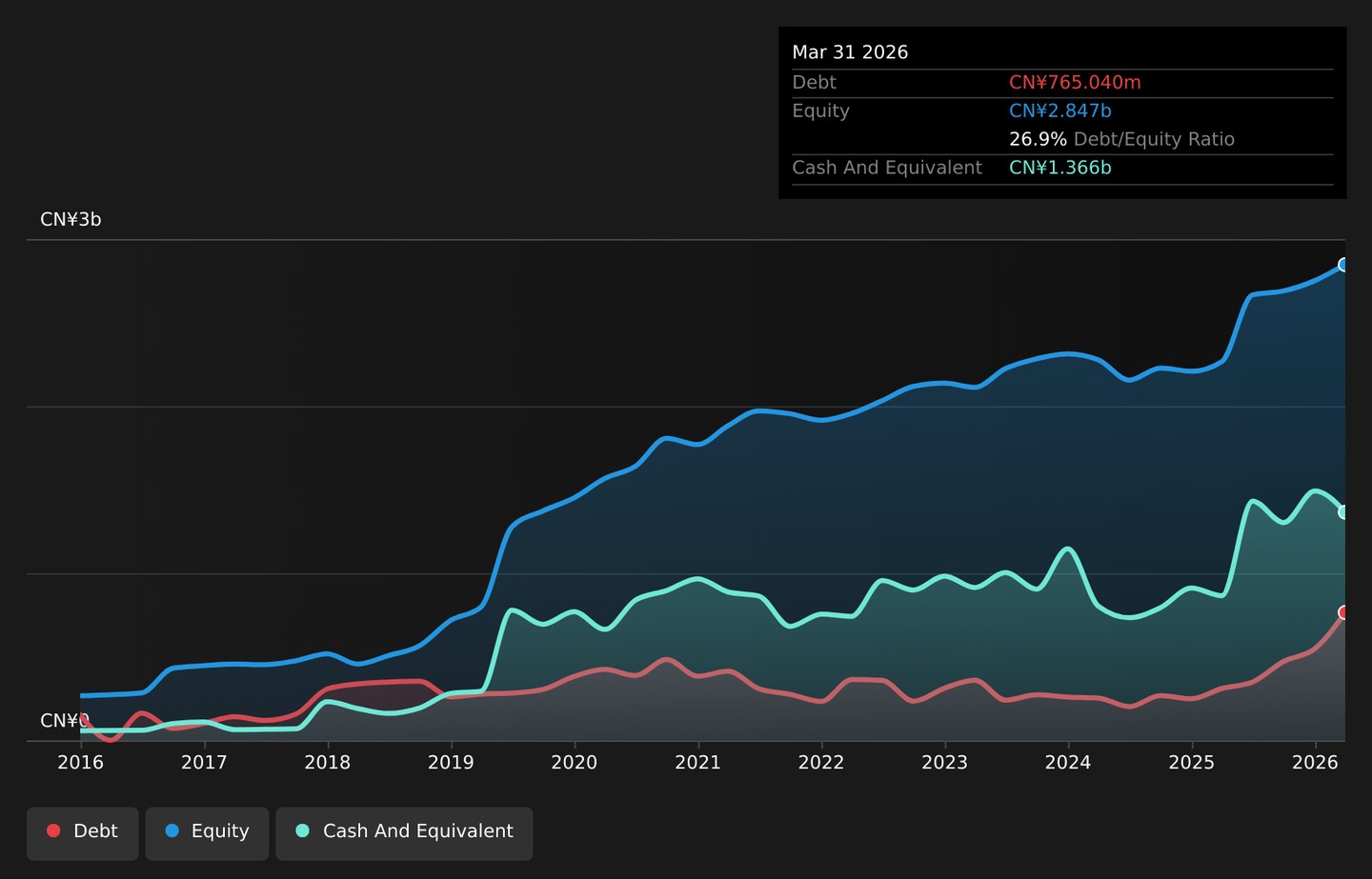The height and width of the screenshot is (879, 1372).
Task: Click the 2025 x-axis label
Action: pos(1192,763)
